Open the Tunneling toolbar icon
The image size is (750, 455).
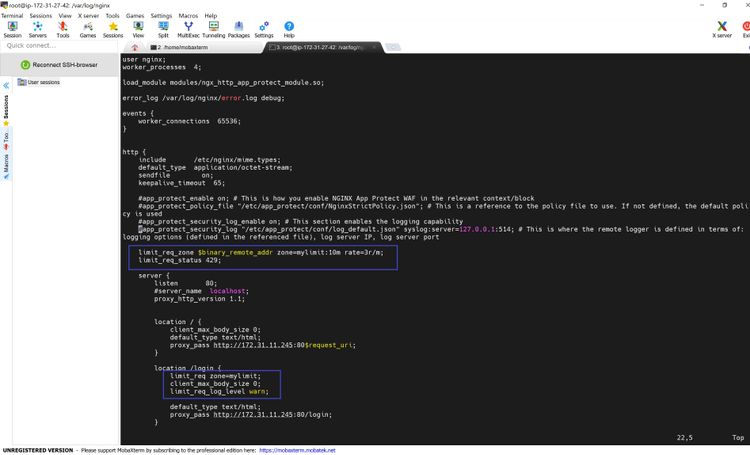[214, 28]
